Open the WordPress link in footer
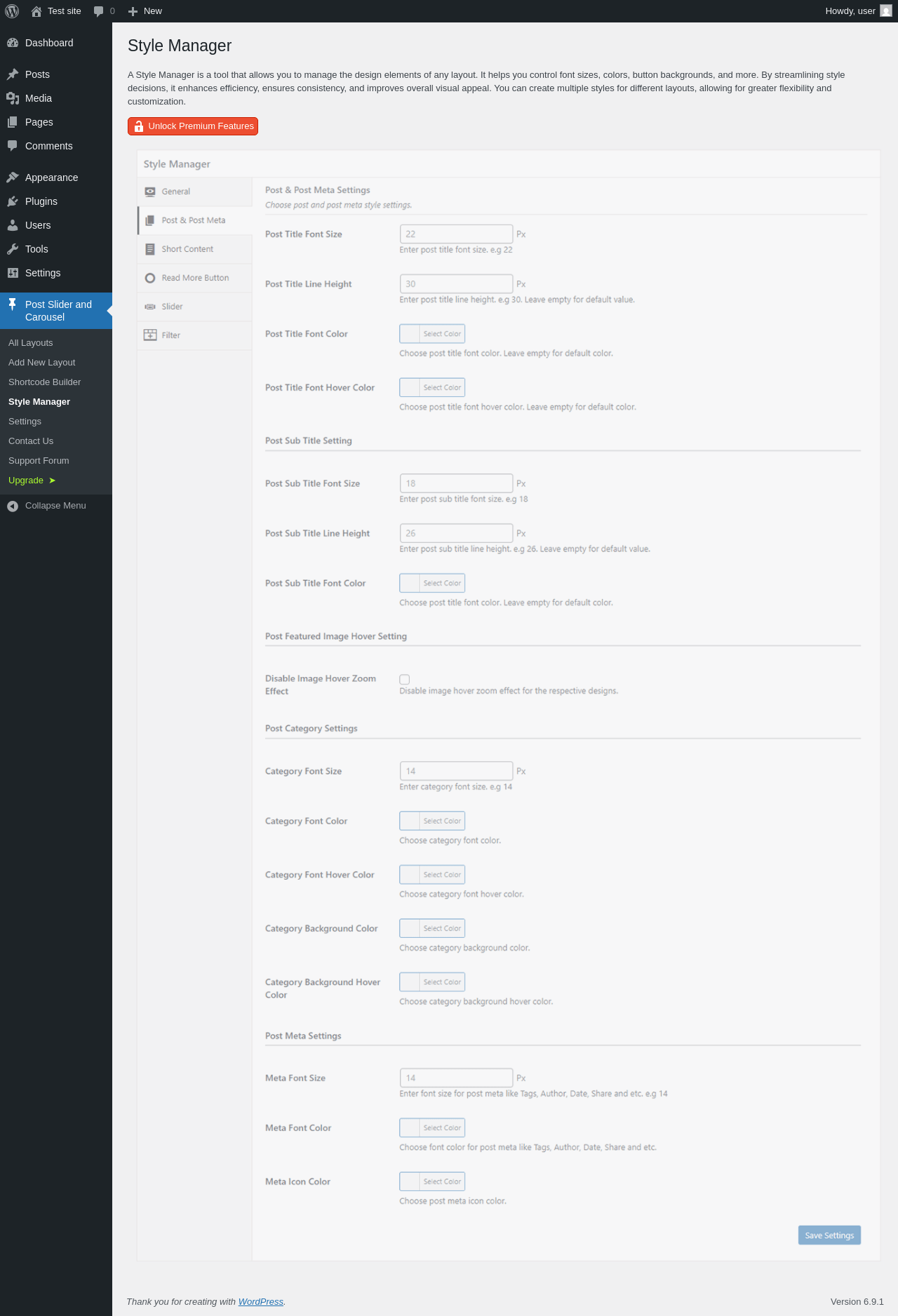Screen dimensions: 898x1316 [x=261, y=1301]
